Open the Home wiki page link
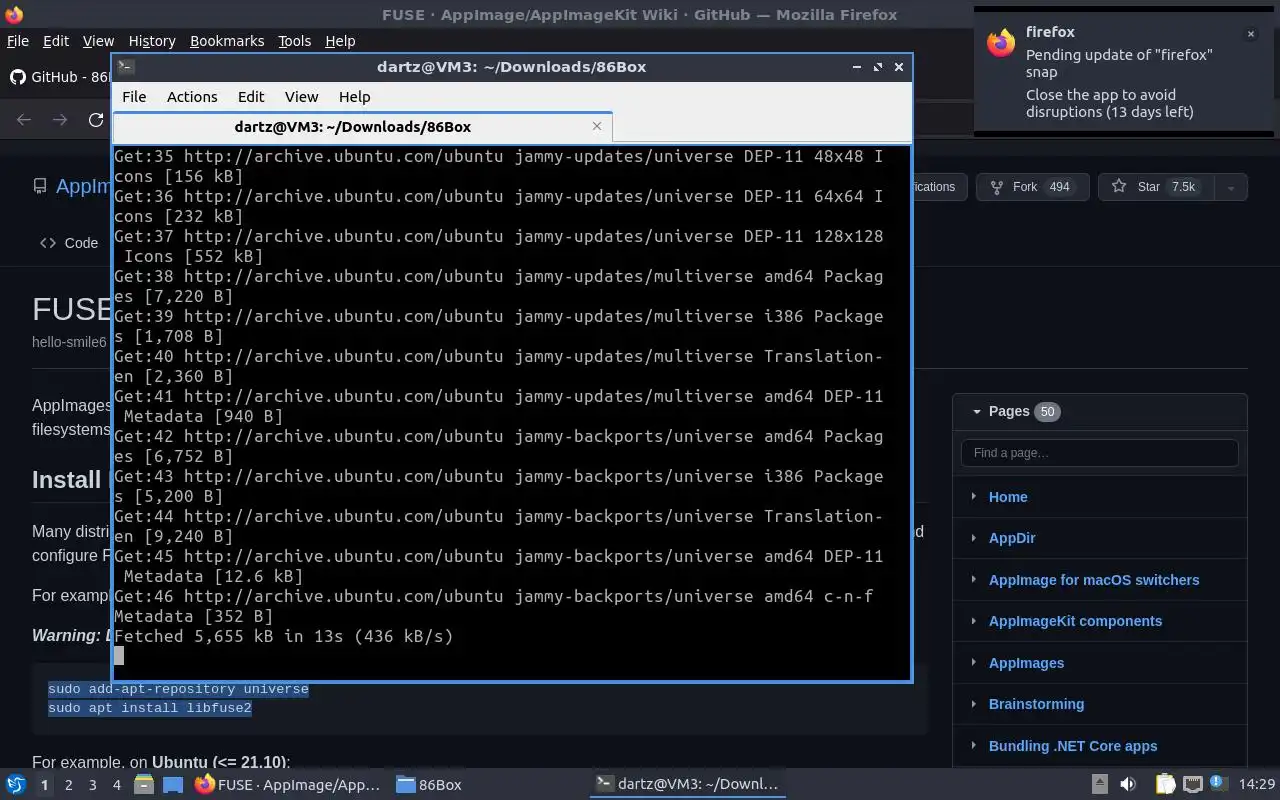 (x=1008, y=497)
